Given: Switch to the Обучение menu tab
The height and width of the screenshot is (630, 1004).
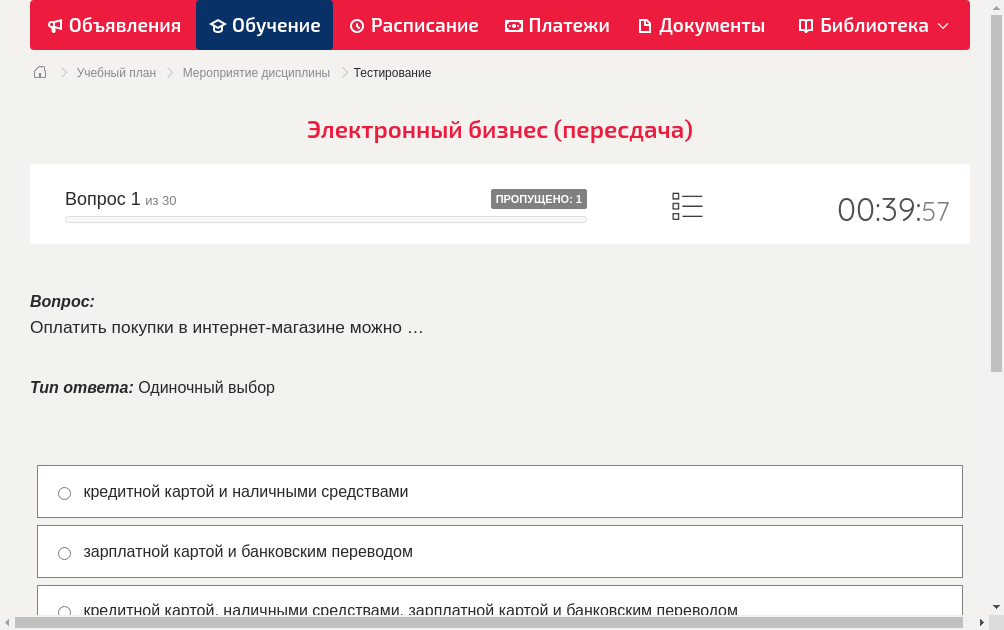Looking at the screenshot, I should [x=264, y=25].
